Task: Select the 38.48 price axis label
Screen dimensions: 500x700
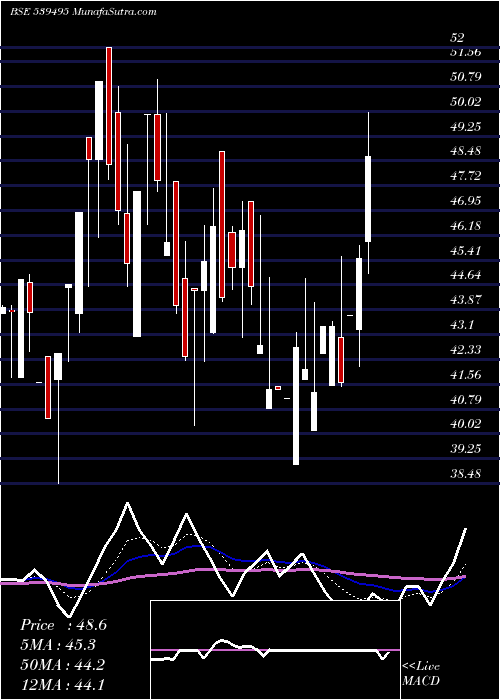Action: (x=466, y=474)
